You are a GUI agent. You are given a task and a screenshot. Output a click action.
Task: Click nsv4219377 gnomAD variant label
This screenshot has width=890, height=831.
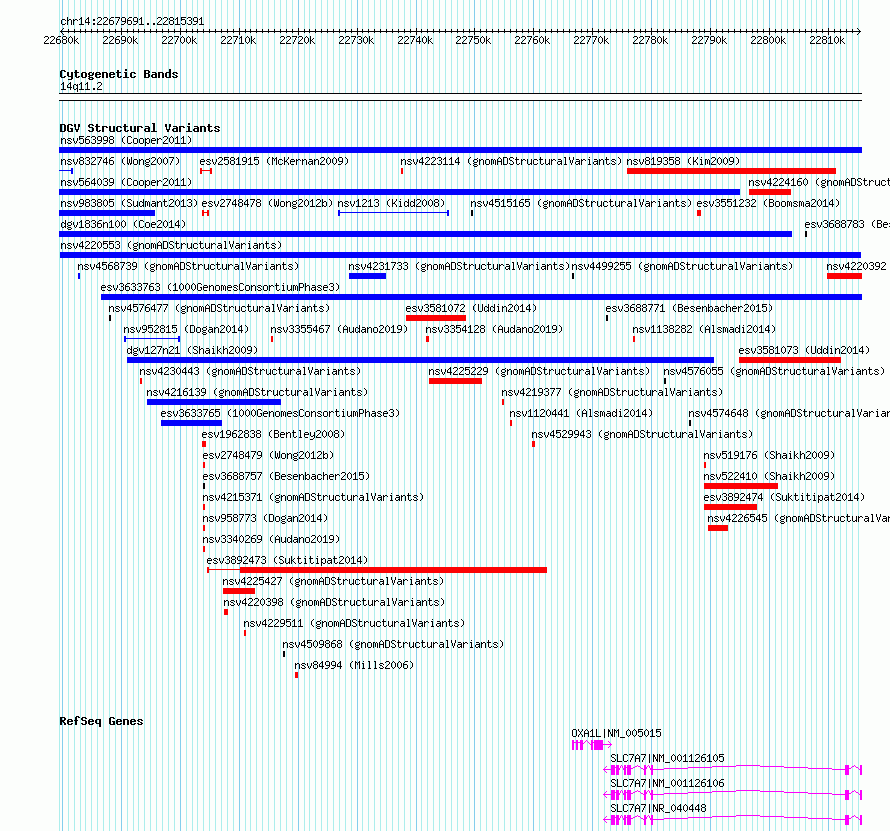(x=612, y=392)
